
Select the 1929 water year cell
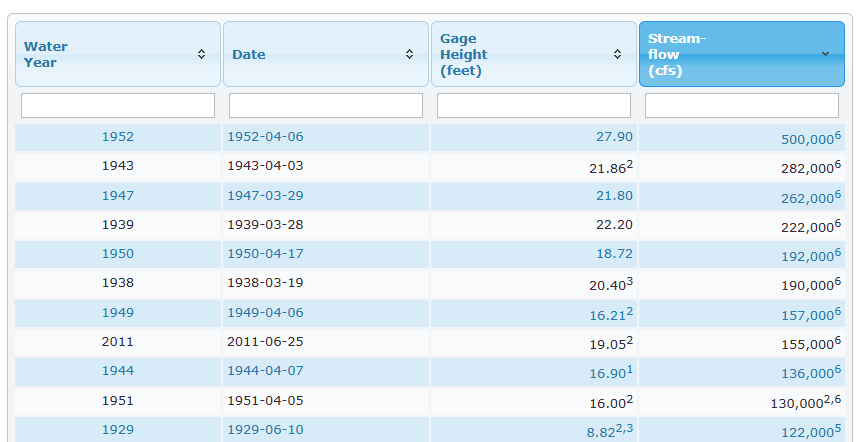117,430
